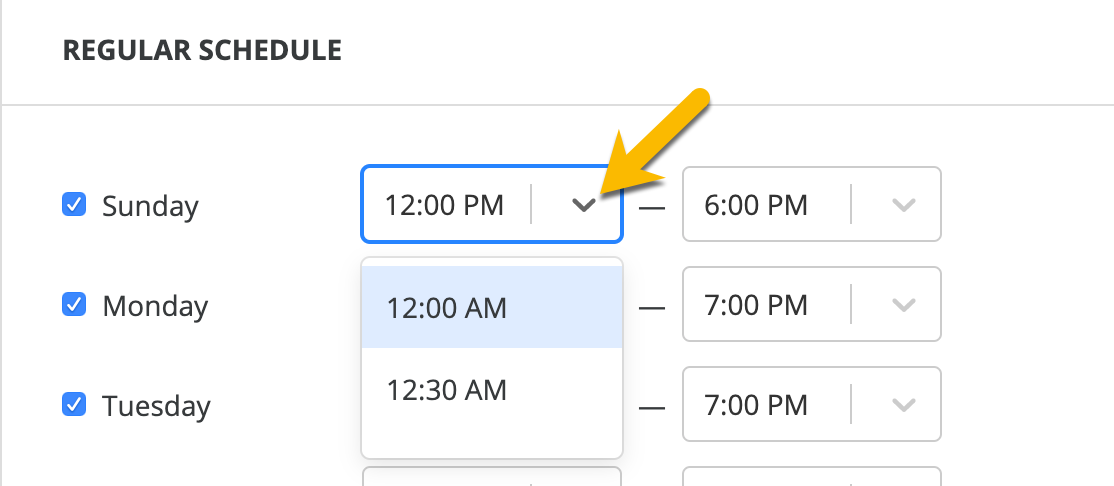Click the Tuesday day label
The width and height of the screenshot is (1114, 486).
click(x=156, y=406)
